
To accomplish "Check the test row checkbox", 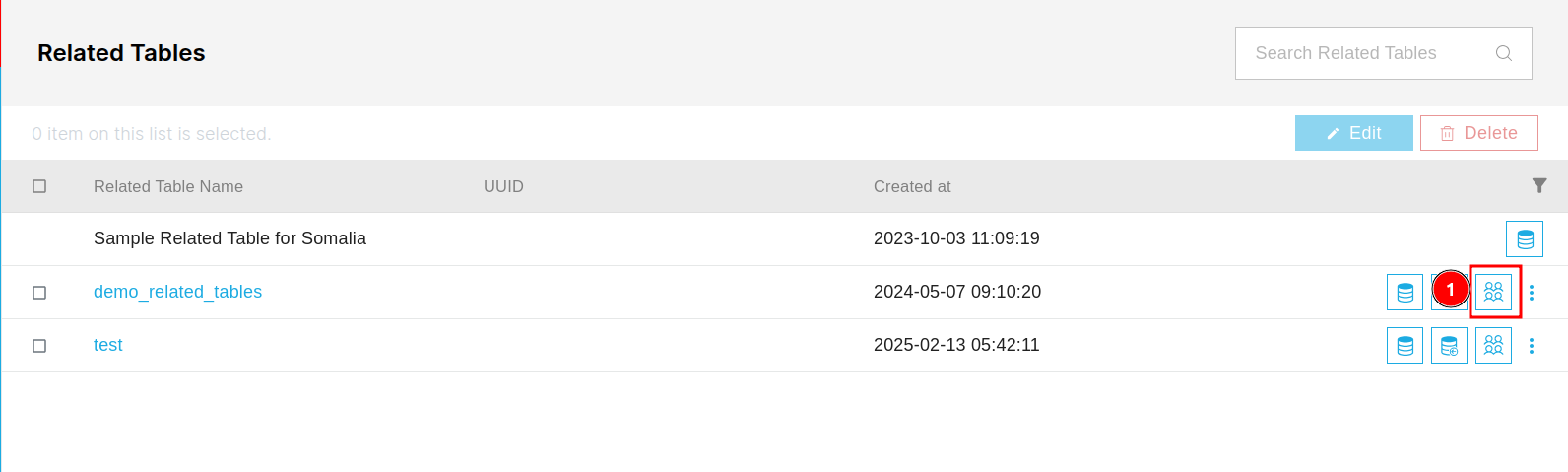I will coord(39,346).
